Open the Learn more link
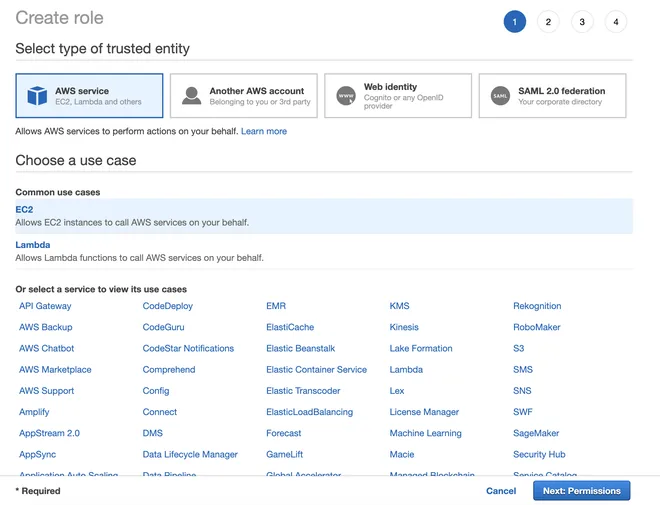 [264, 131]
